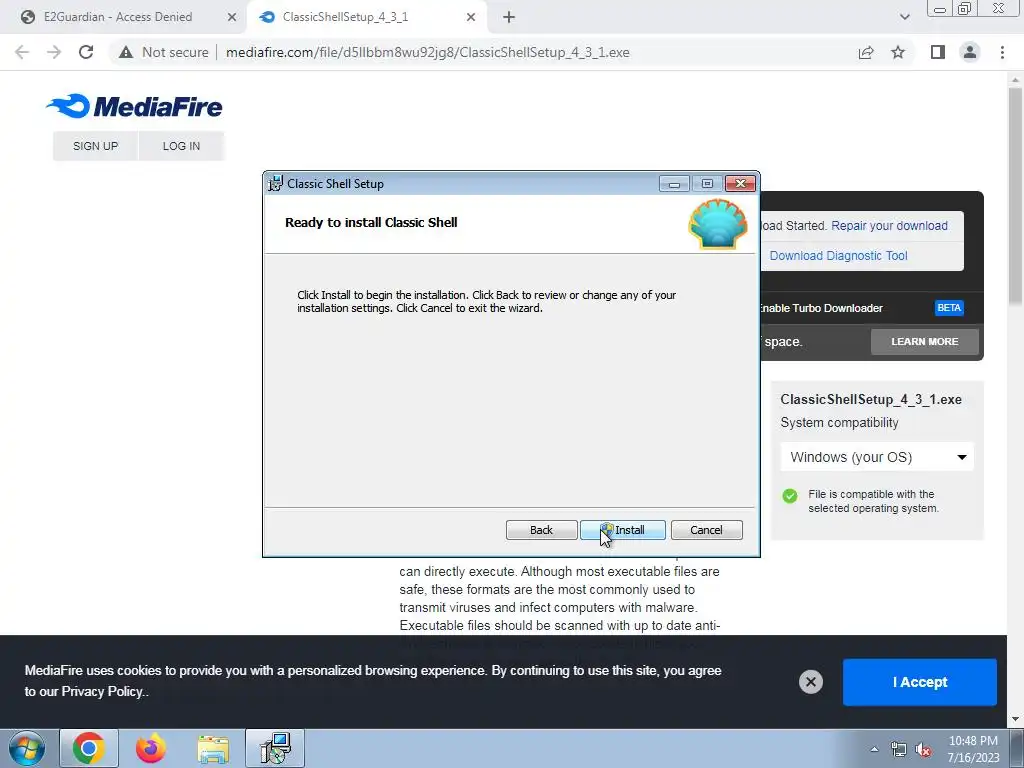Click Back in the setup wizard
Image resolution: width=1024 pixels, height=768 pixels.
click(541, 530)
